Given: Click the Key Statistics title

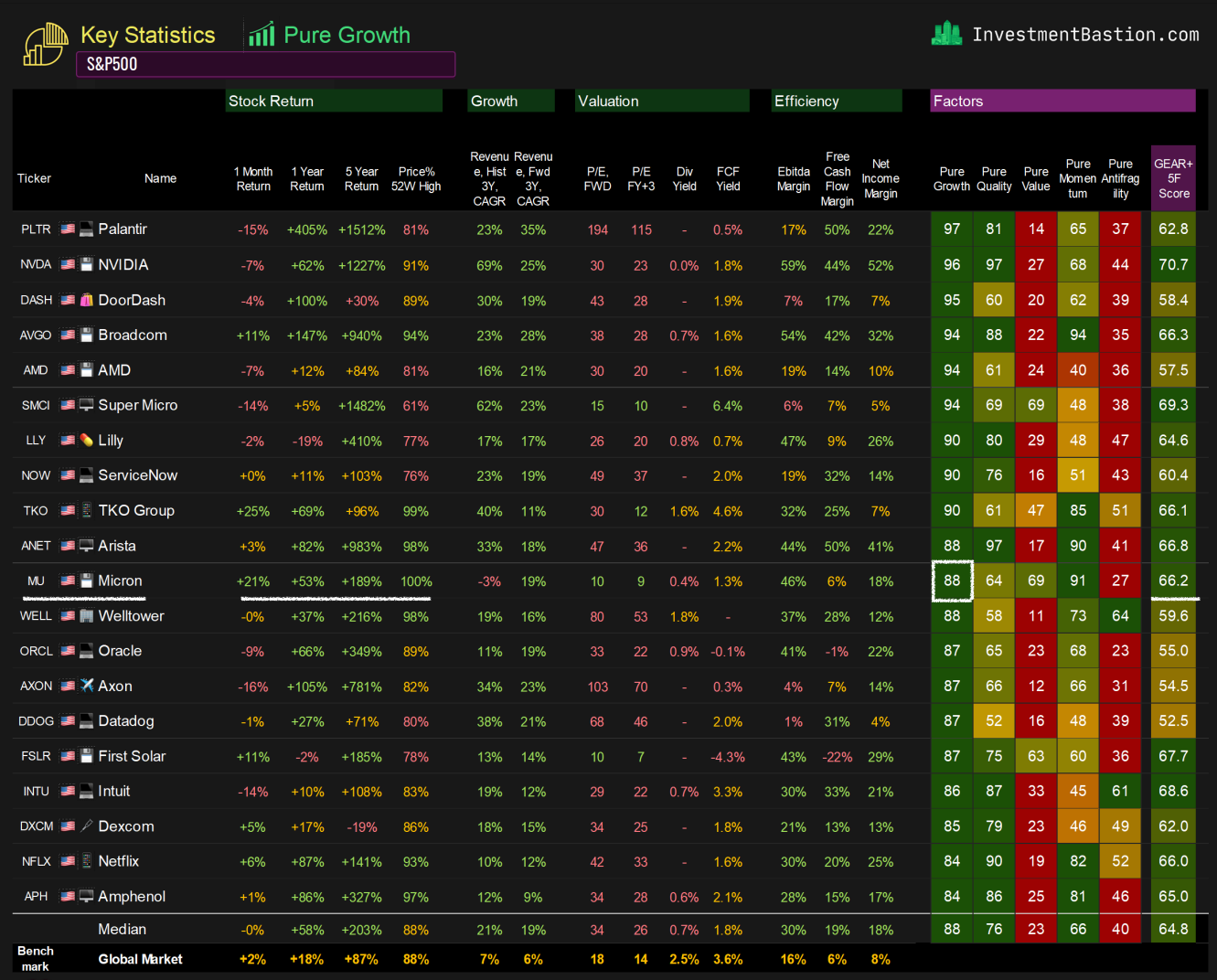Looking at the screenshot, I should tap(148, 35).
